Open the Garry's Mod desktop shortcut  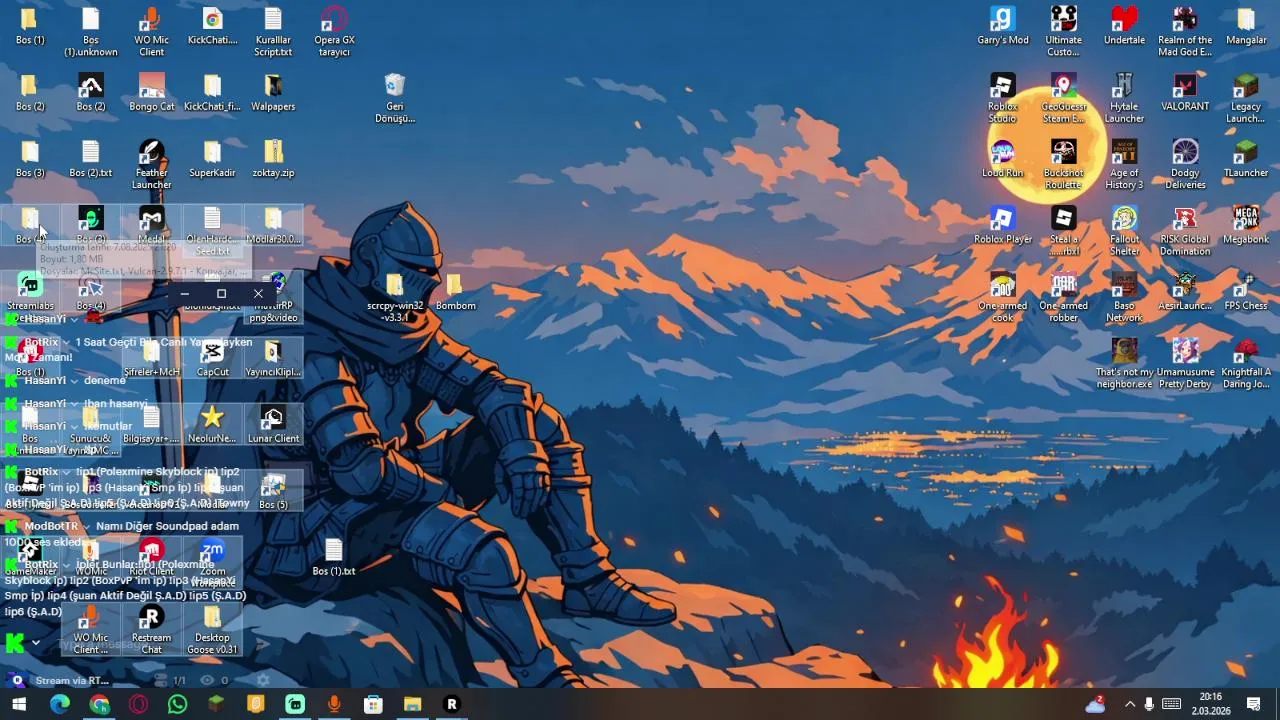click(x=1002, y=27)
